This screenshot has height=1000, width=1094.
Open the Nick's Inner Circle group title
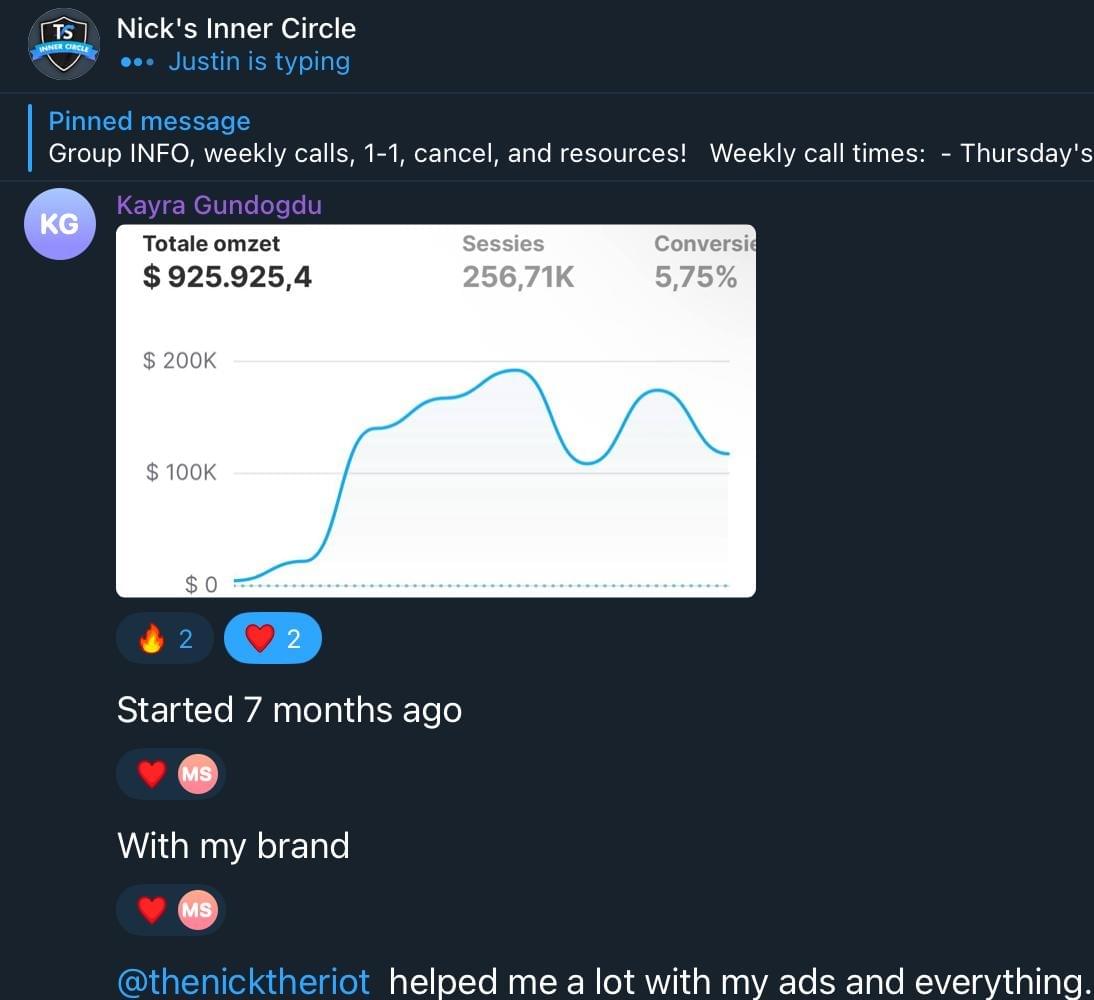tap(236, 28)
